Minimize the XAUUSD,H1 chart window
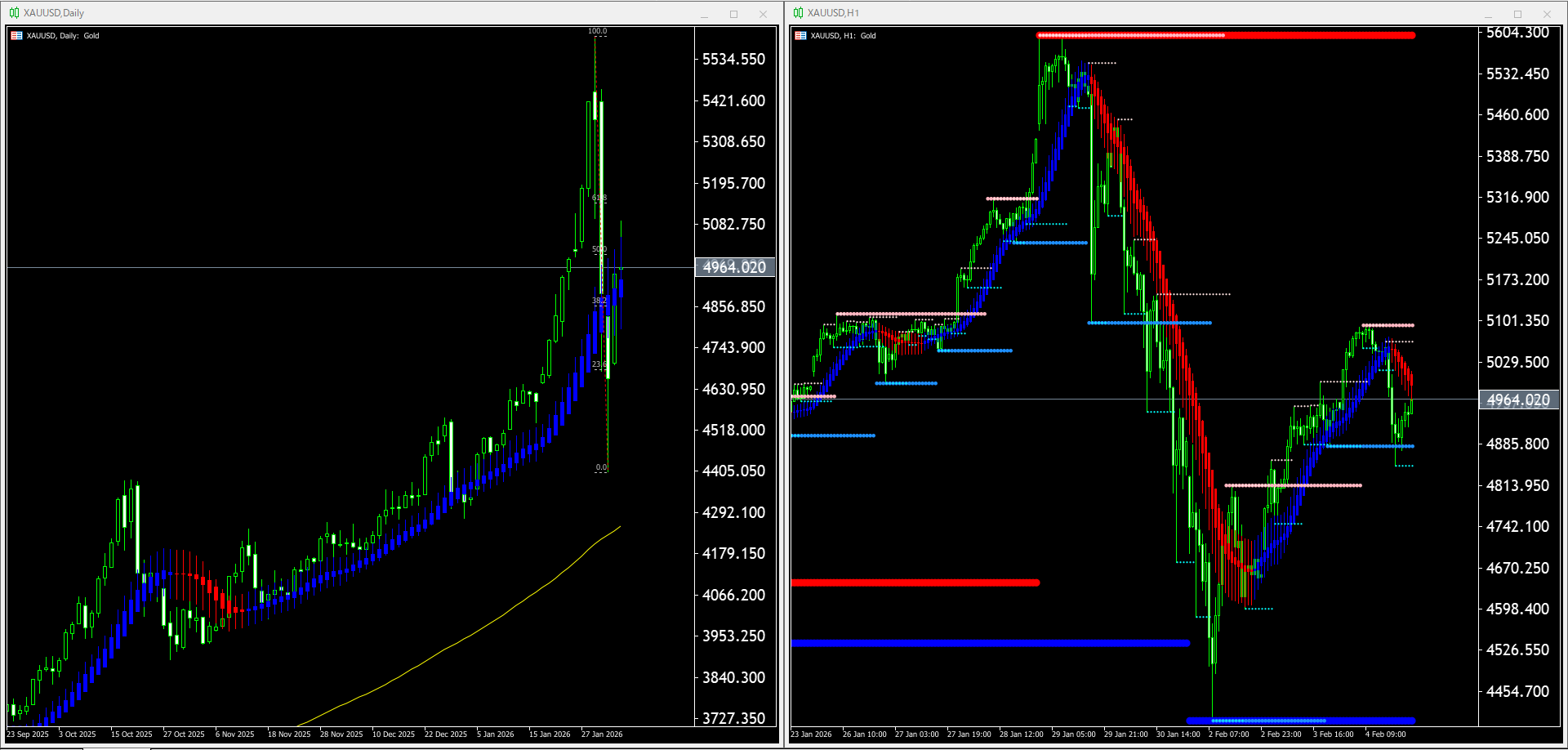This screenshot has height=750, width=1568. pyautogui.click(x=1488, y=14)
